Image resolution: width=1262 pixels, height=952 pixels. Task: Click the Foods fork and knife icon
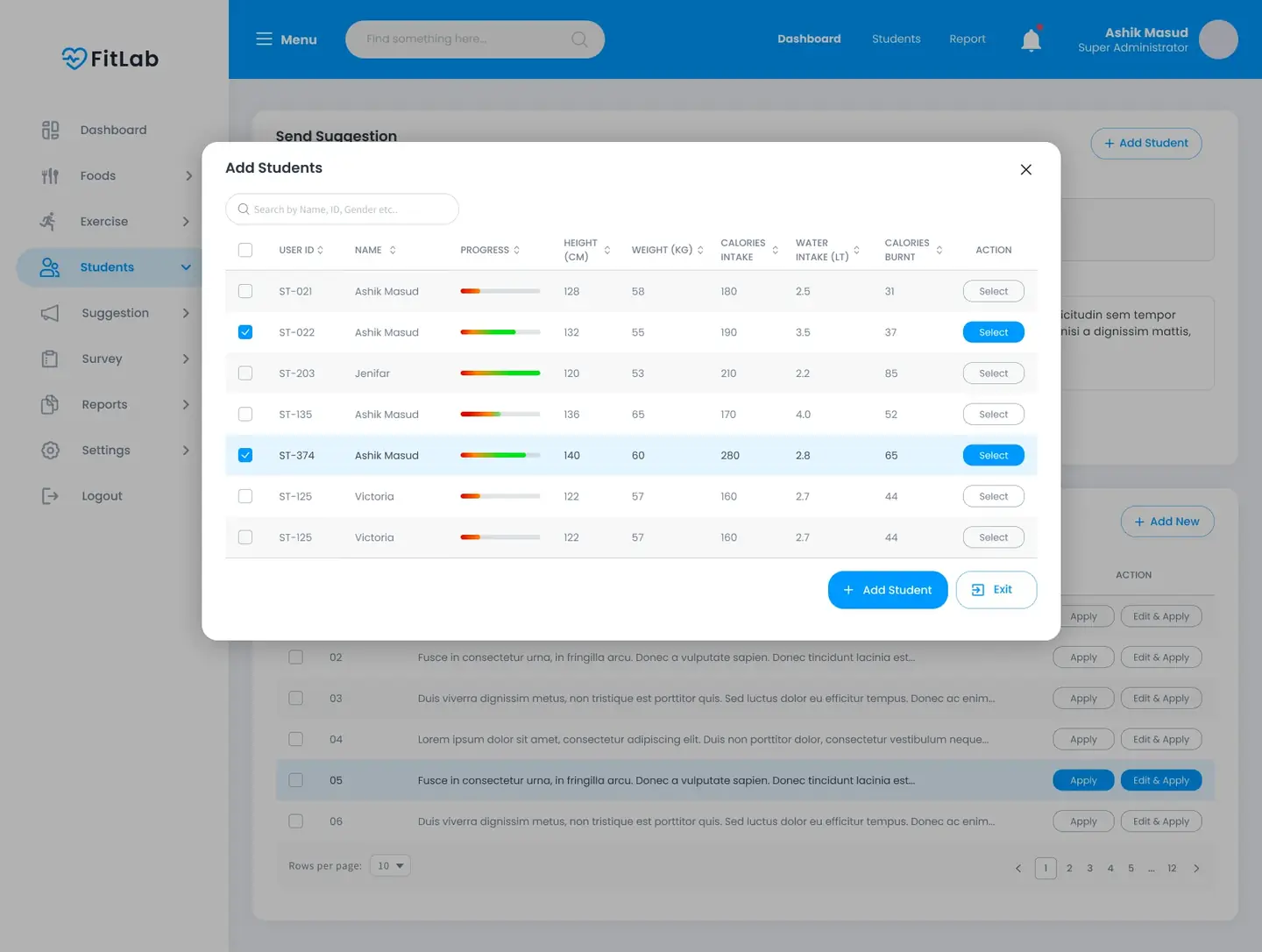[50, 176]
